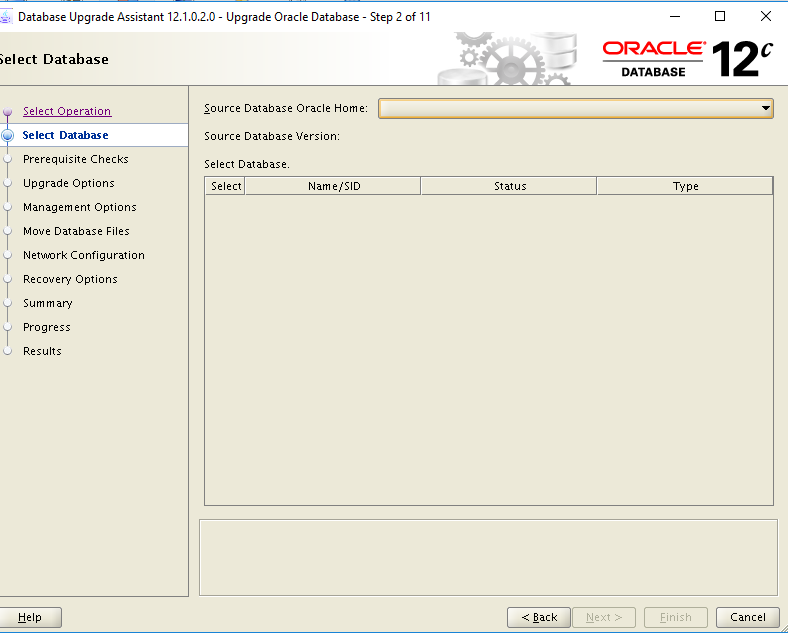The image size is (788, 633).
Task: Click the Status column header
Action: pyautogui.click(x=509, y=186)
